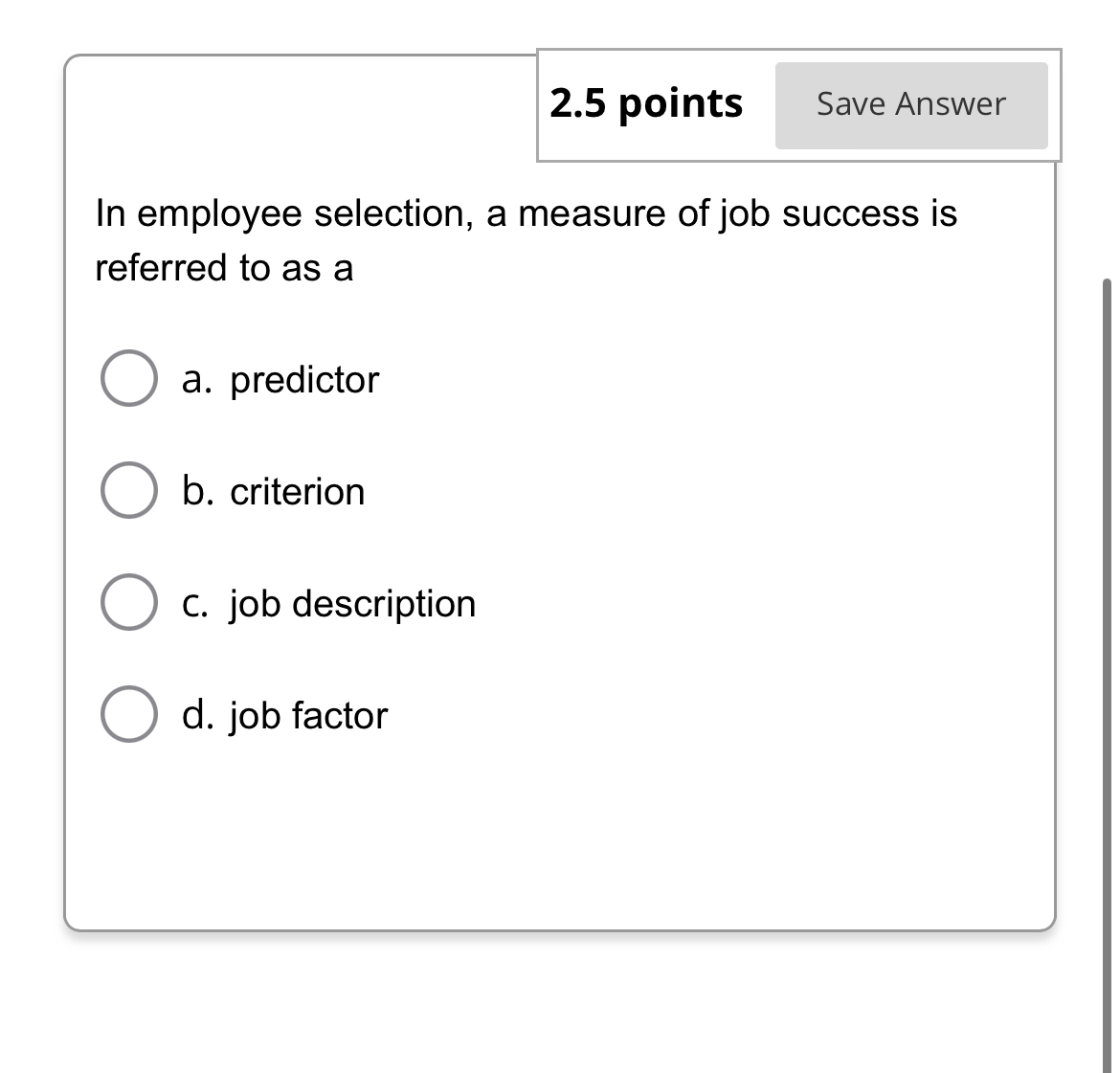
Task: Click the phrase referred to as a
Action: click(224, 269)
